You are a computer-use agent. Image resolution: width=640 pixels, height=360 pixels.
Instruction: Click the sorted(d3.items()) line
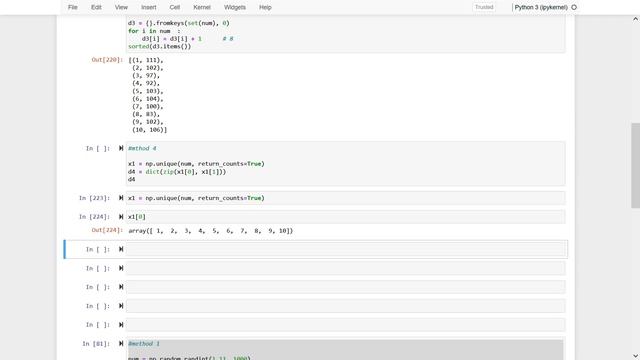[160, 47]
